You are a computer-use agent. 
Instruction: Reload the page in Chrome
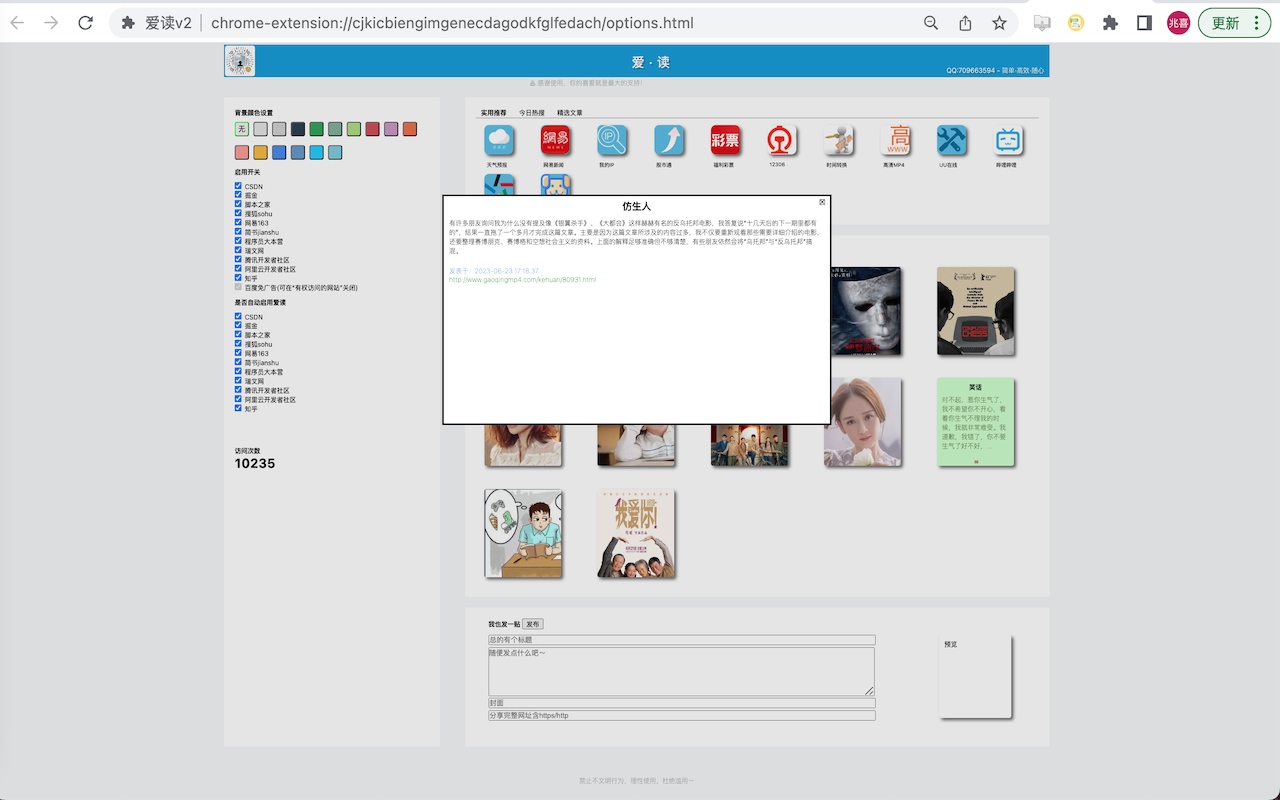point(86,23)
